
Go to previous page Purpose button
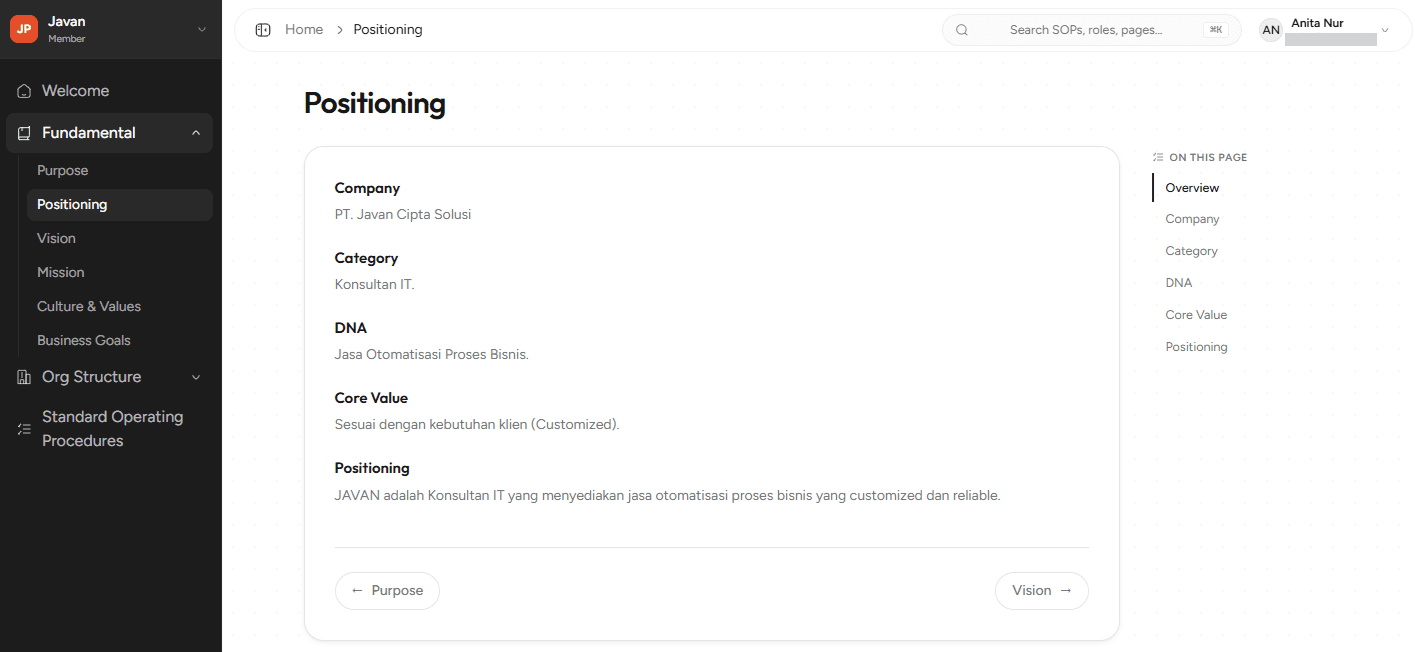(387, 591)
